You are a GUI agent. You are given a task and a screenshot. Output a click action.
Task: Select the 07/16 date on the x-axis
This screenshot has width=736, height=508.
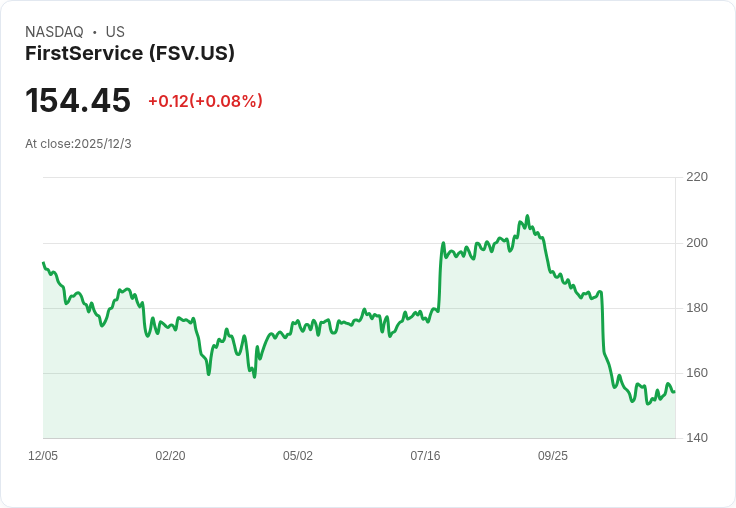(x=425, y=456)
